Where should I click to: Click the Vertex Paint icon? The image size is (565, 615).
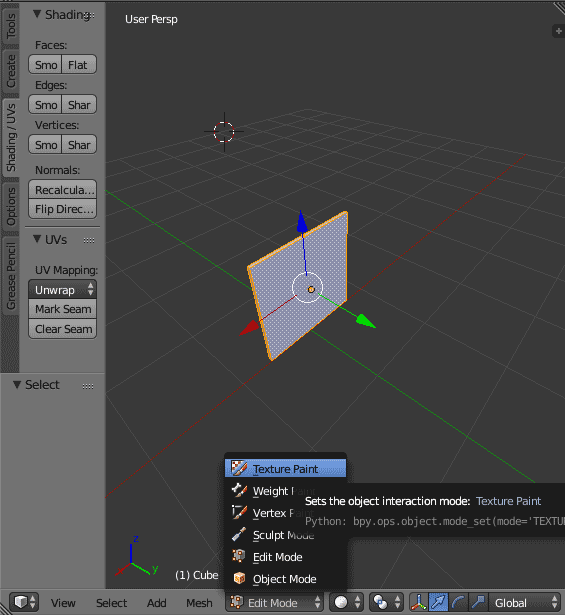[x=239, y=512]
